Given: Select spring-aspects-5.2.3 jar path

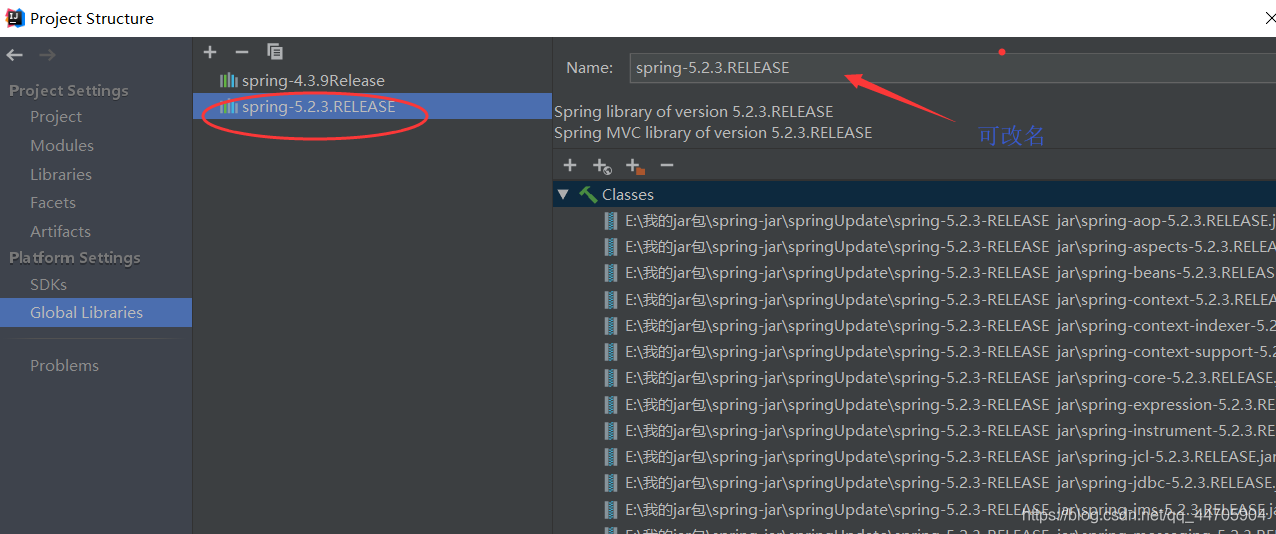Looking at the screenshot, I should coord(950,246).
